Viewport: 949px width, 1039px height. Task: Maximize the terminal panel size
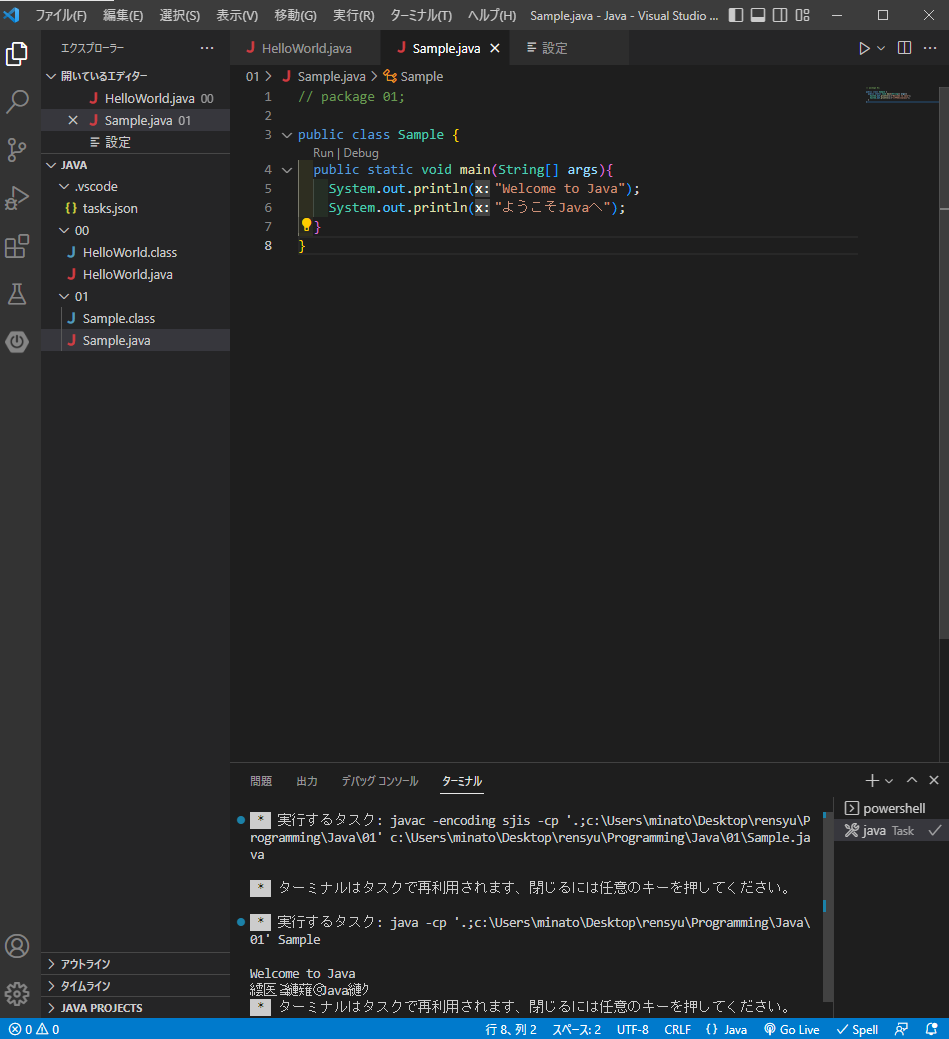pos(912,780)
